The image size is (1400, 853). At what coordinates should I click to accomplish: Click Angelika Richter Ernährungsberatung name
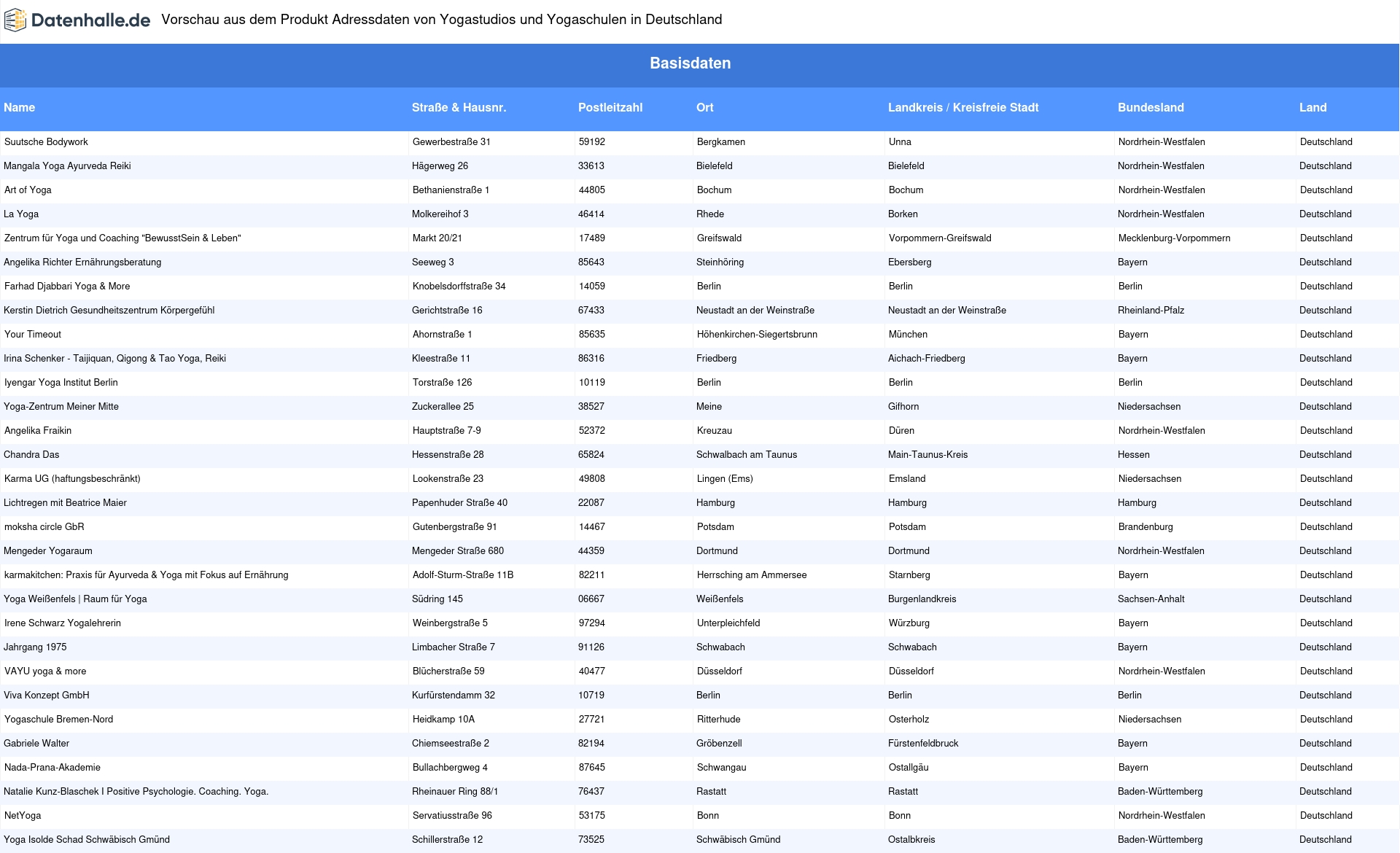[x=82, y=262]
